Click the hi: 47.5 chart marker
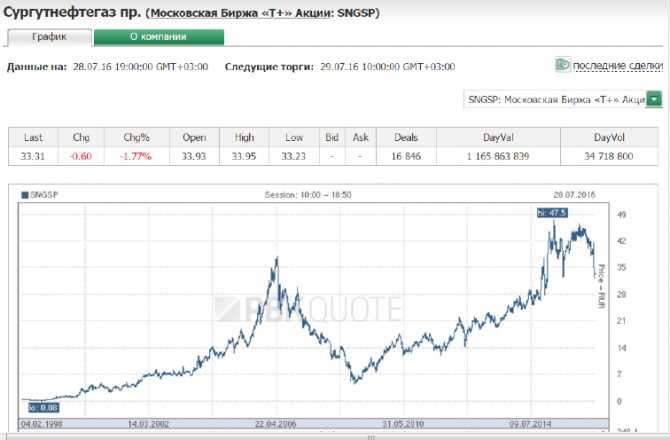Screen dimensions: 670x440 [552, 212]
